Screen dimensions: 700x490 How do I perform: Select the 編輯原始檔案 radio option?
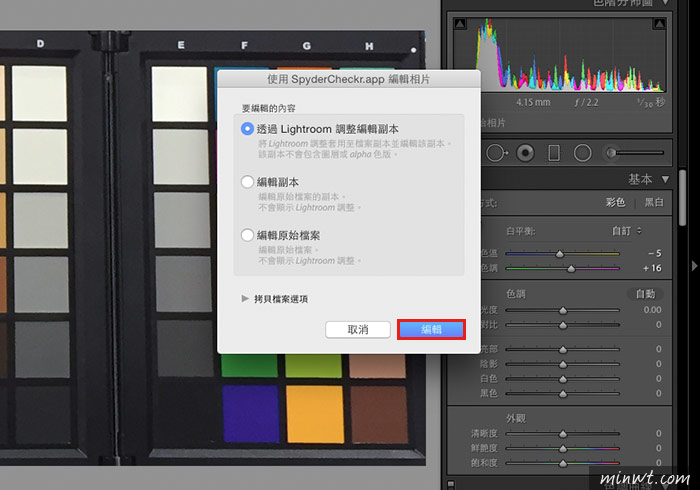[x=247, y=235]
